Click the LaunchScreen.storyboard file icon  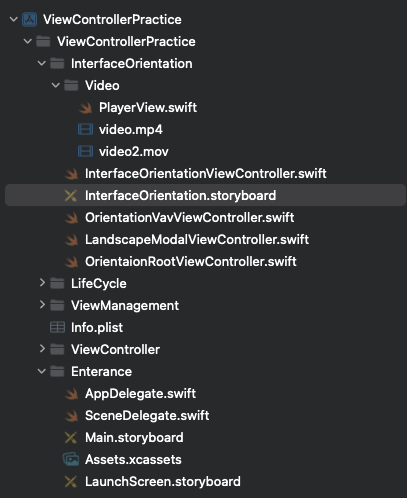tap(71, 482)
